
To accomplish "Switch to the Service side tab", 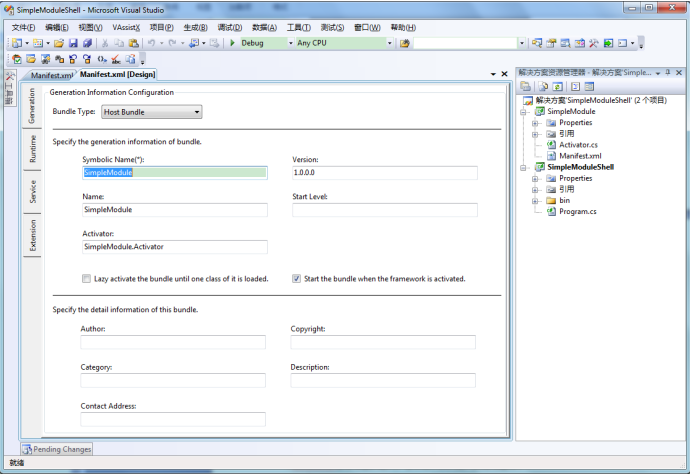I will (x=33, y=192).
